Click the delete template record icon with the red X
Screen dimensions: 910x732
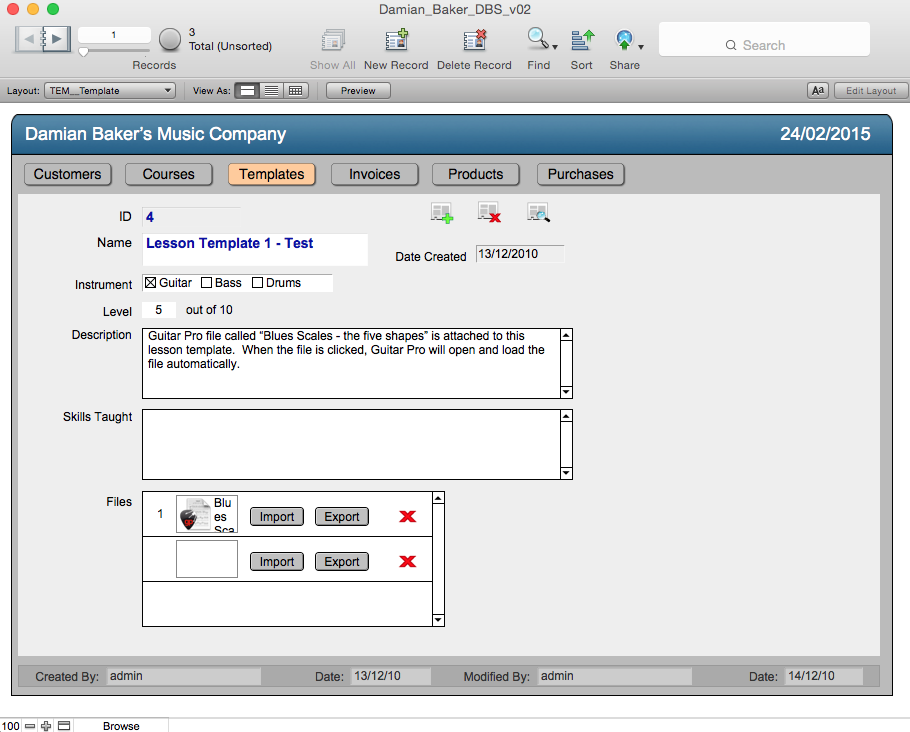click(489, 212)
